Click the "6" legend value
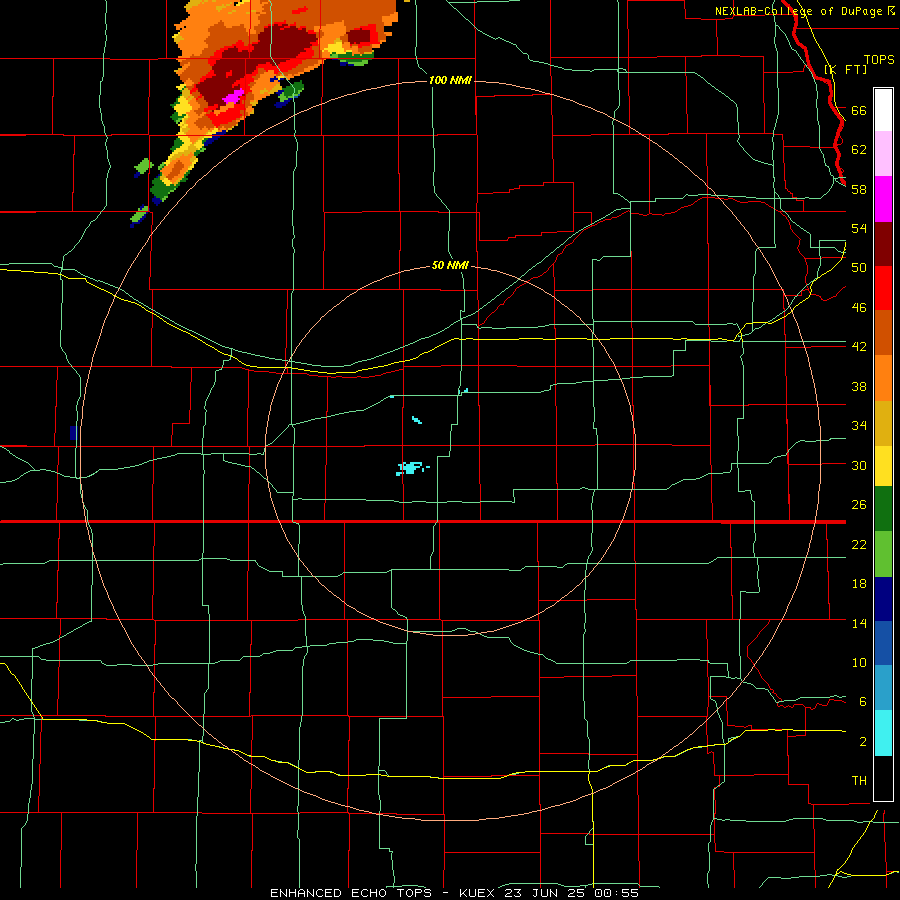The width and height of the screenshot is (900, 900). pyautogui.click(x=863, y=701)
